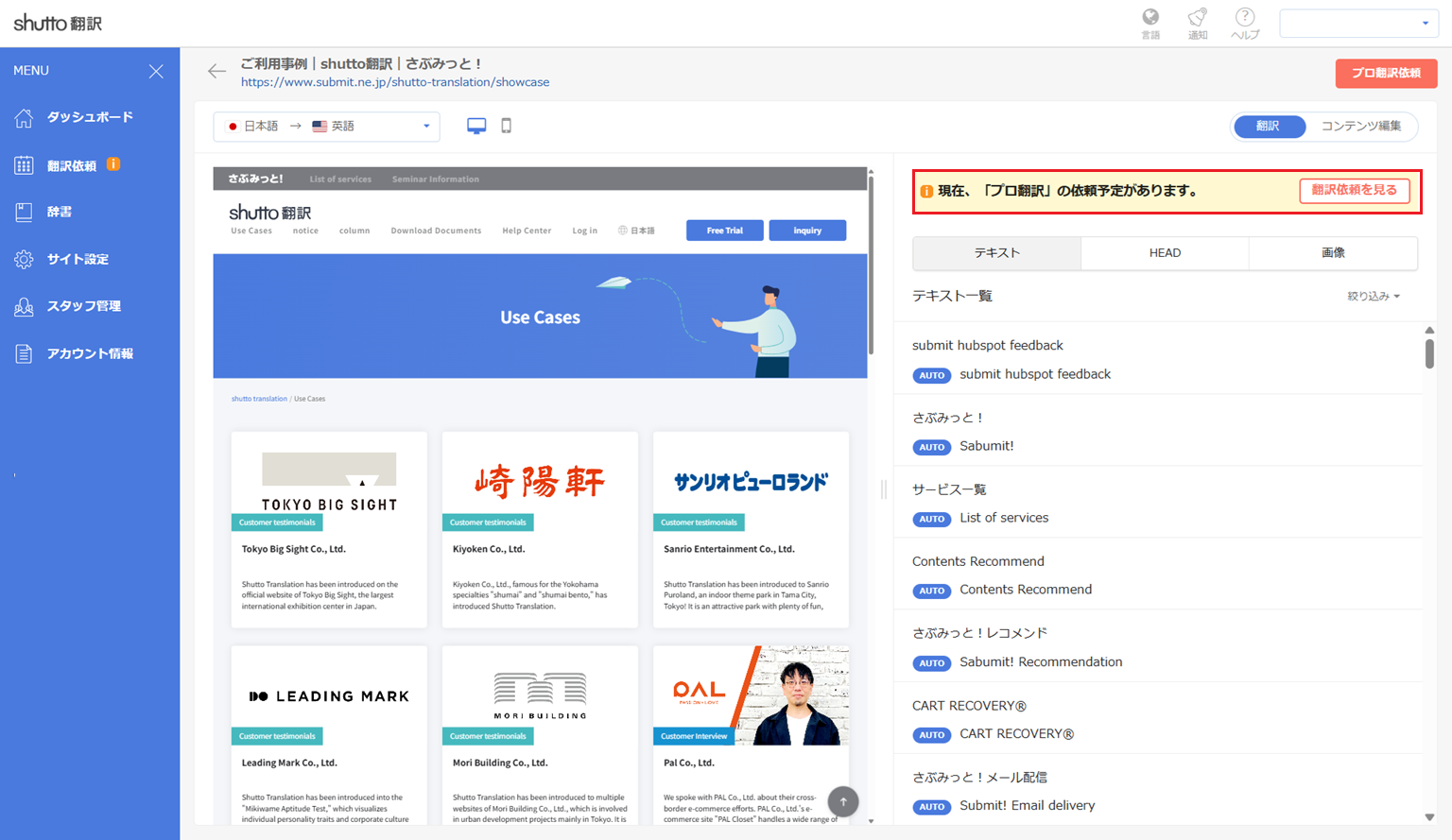
Task: Click the shutto翻訳 logo
Action: [x=58, y=23]
